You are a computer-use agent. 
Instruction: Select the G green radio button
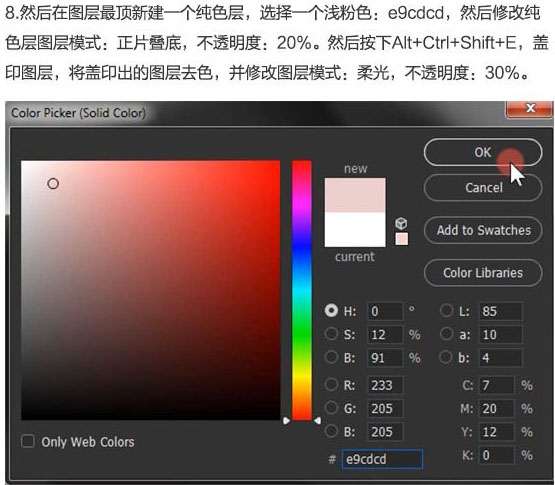coord(331,407)
